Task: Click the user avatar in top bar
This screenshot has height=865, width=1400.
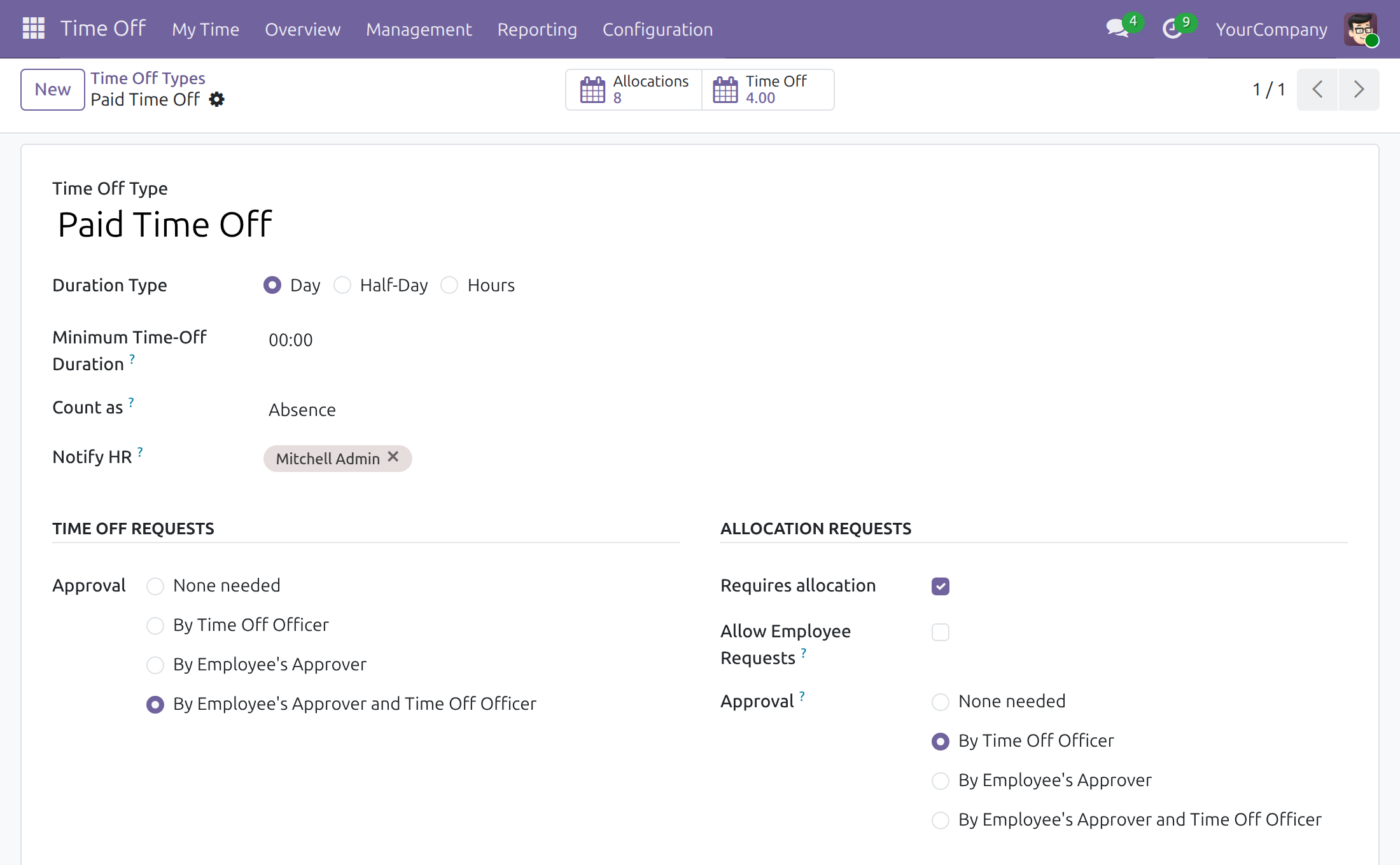Action: click(x=1361, y=29)
